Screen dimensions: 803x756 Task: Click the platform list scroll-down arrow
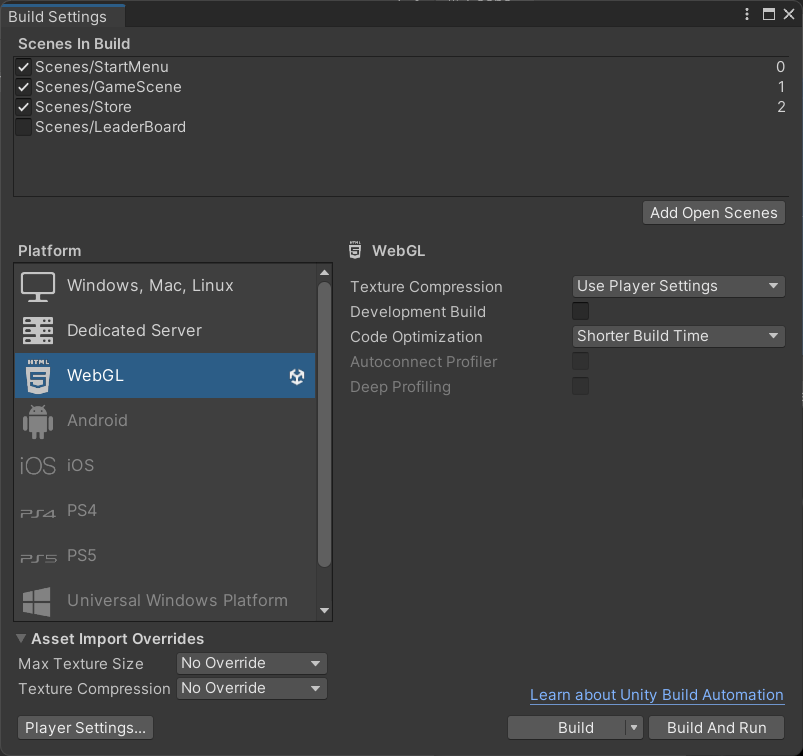(324, 611)
